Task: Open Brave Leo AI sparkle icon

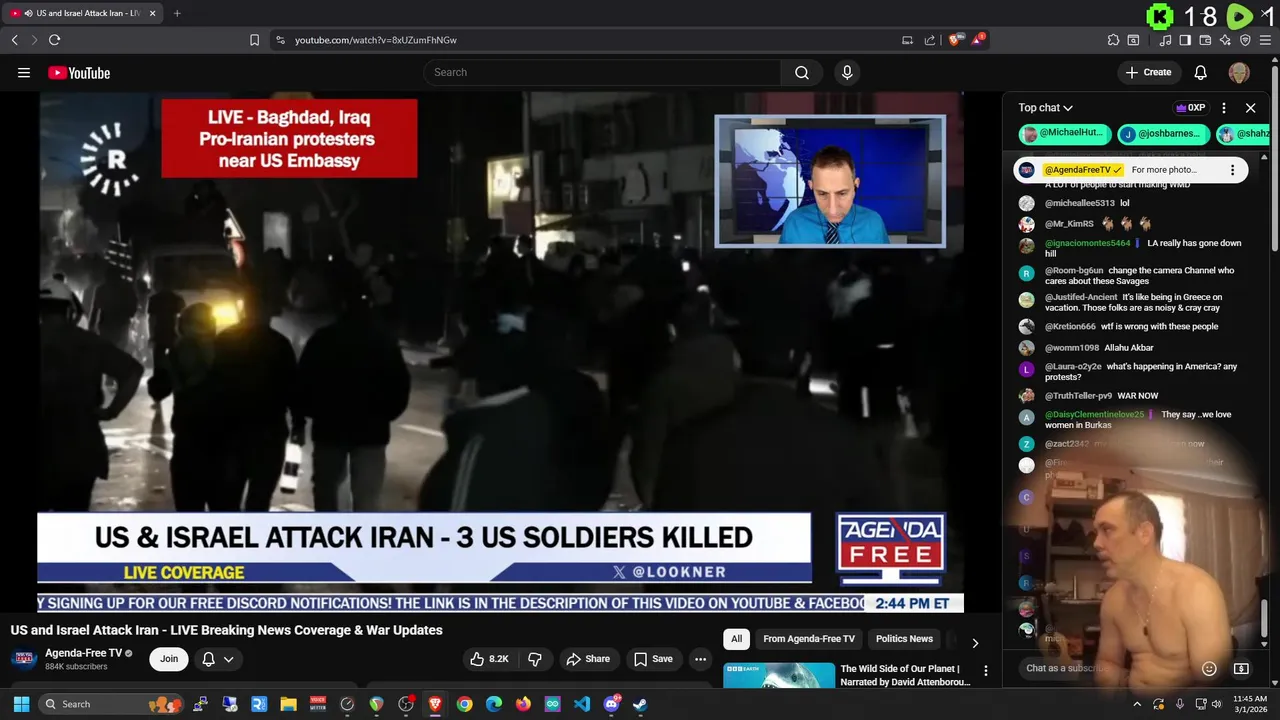Action: (1225, 40)
